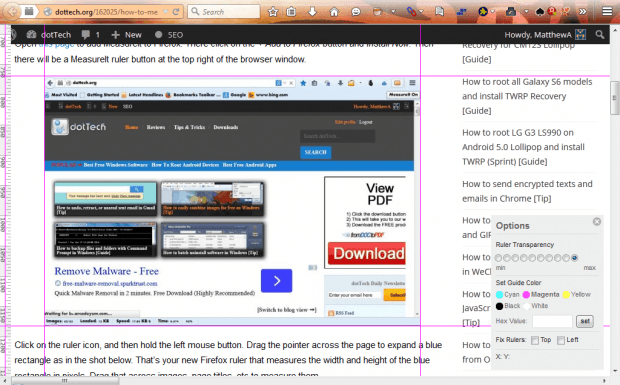620x385 pixels.
Task: Expand the dropdown beside the chain icon
Action: 422,12
